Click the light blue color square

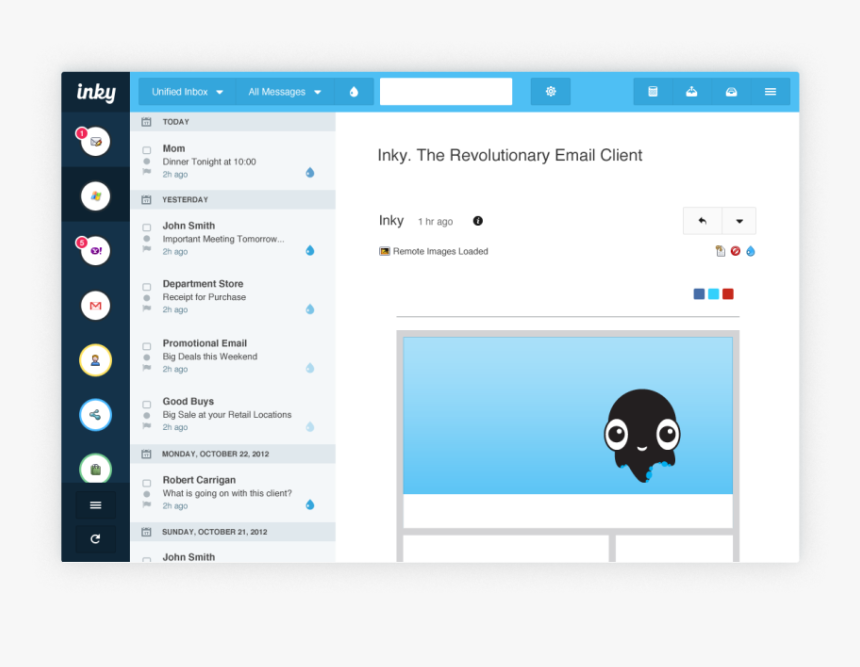(x=714, y=294)
